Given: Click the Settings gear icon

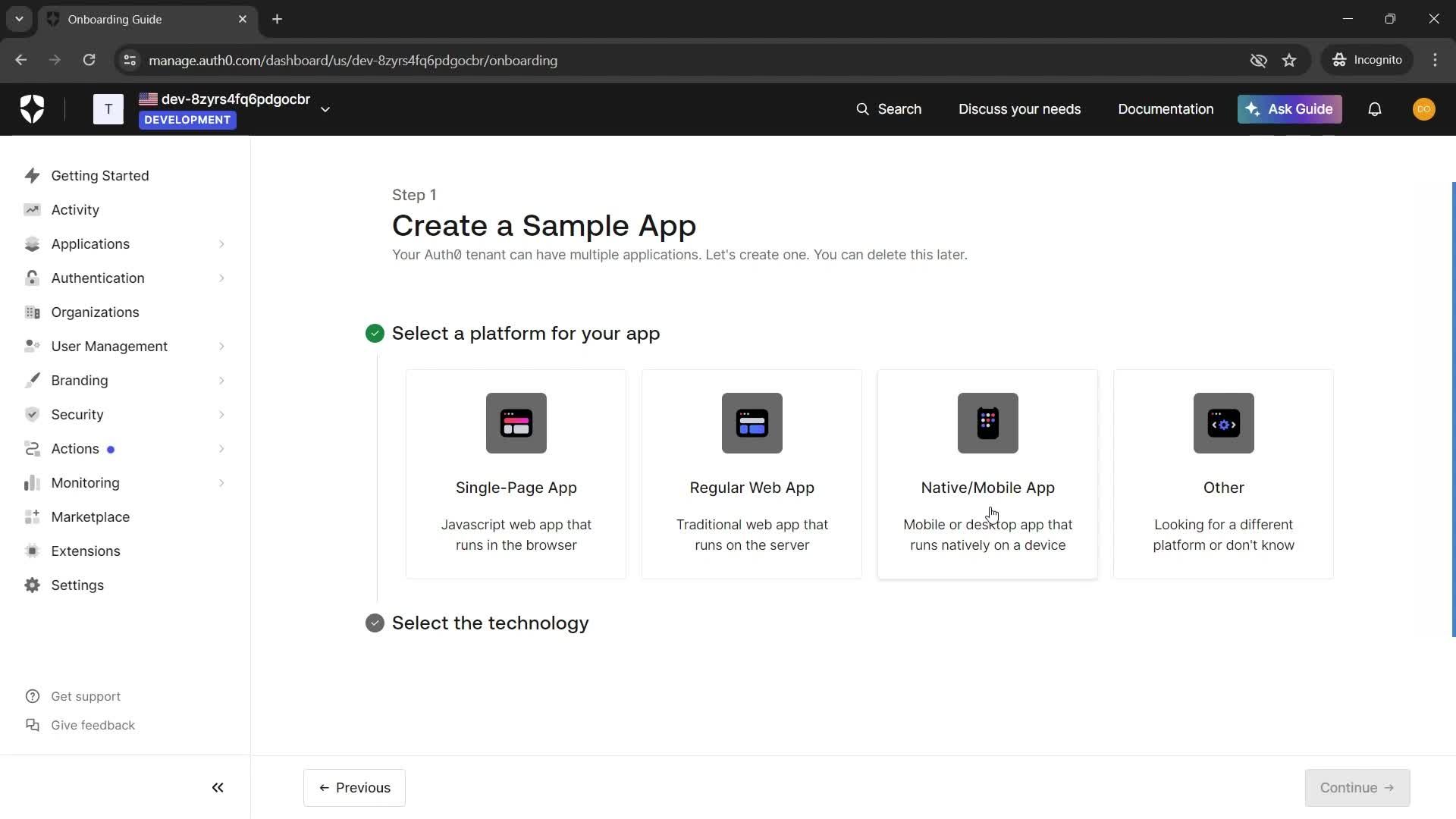Looking at the screenshot, I should (32, 585).
